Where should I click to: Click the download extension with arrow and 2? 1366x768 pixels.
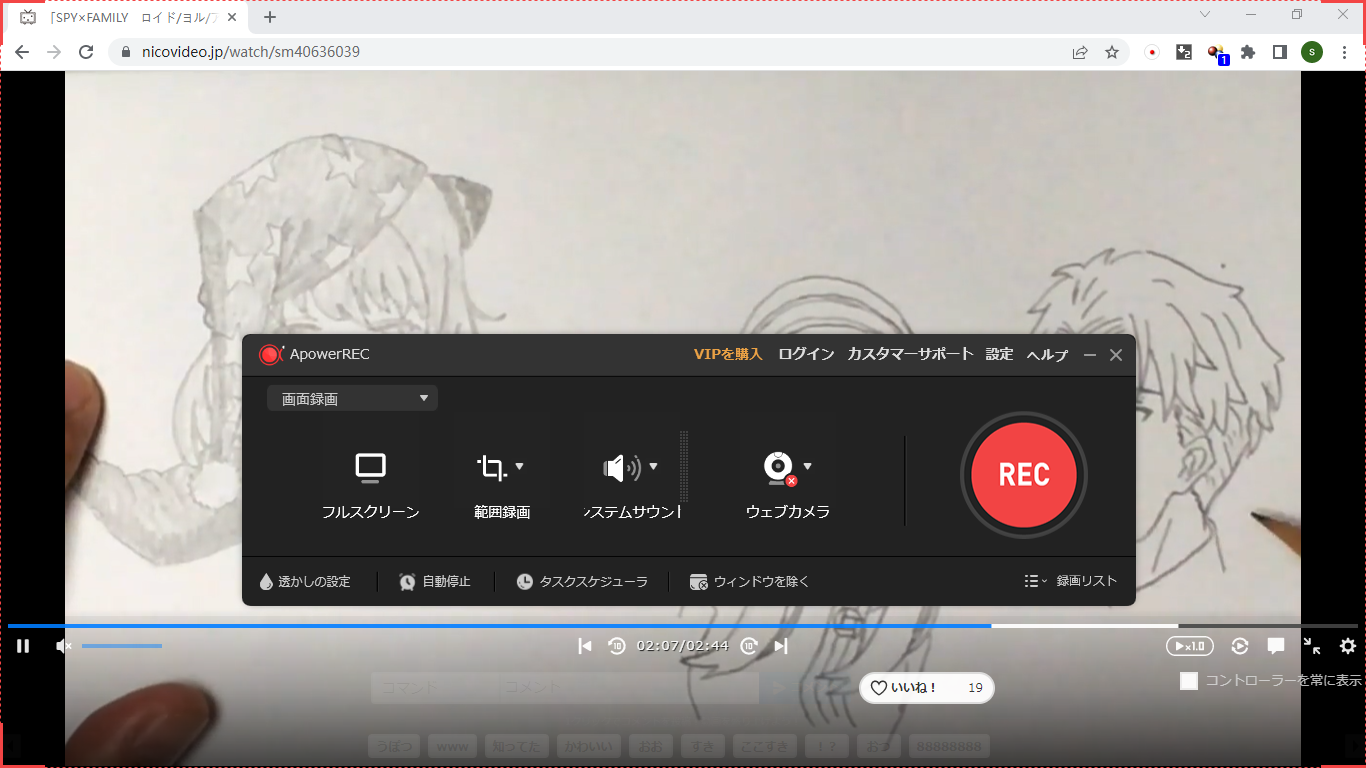pyautogui.click(x=1184, y=52)
